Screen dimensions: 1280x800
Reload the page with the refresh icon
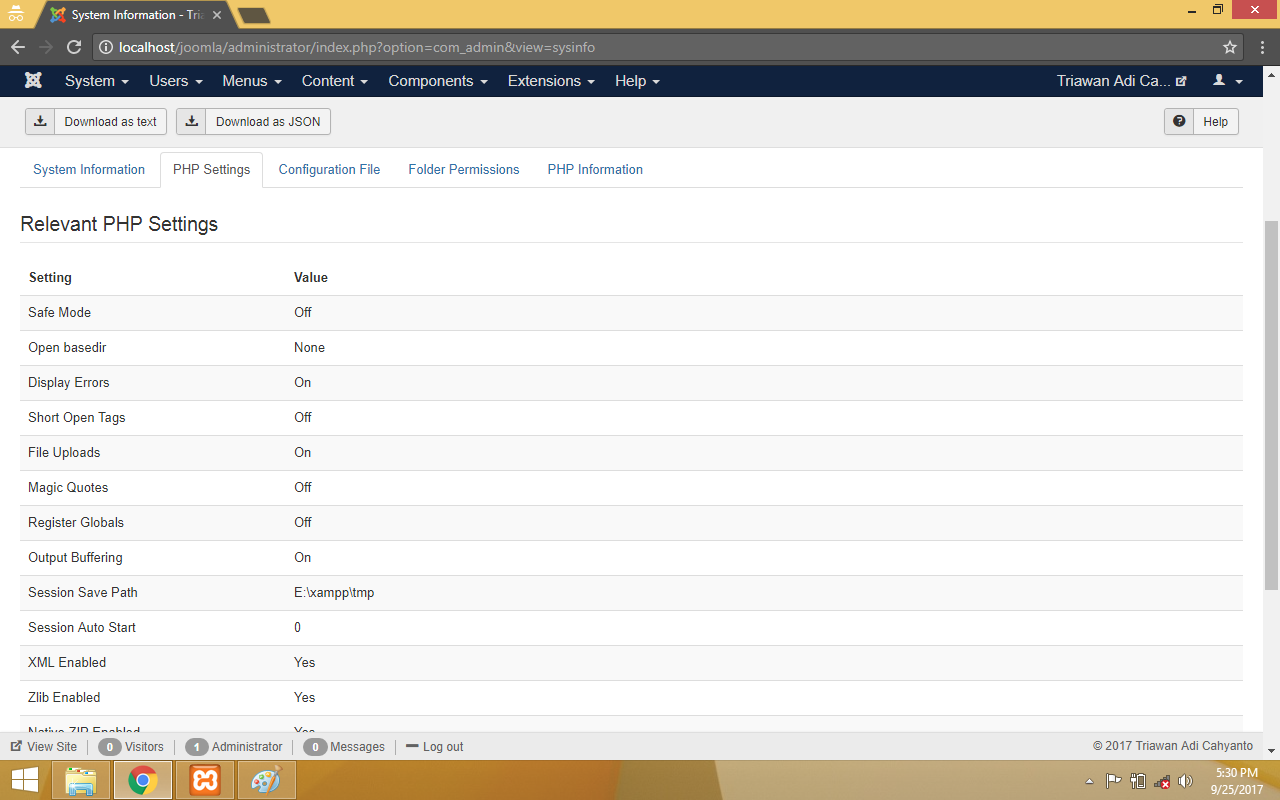(x=74, y=47)
